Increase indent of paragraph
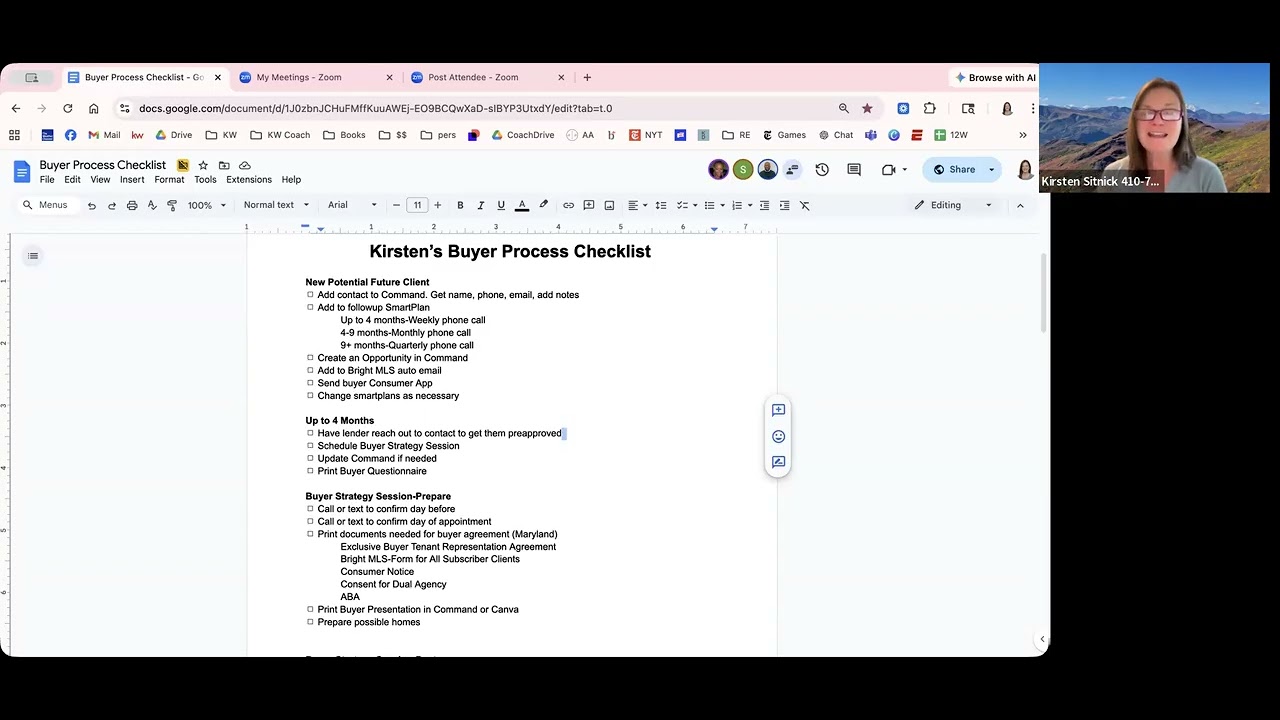 point(784,205)
